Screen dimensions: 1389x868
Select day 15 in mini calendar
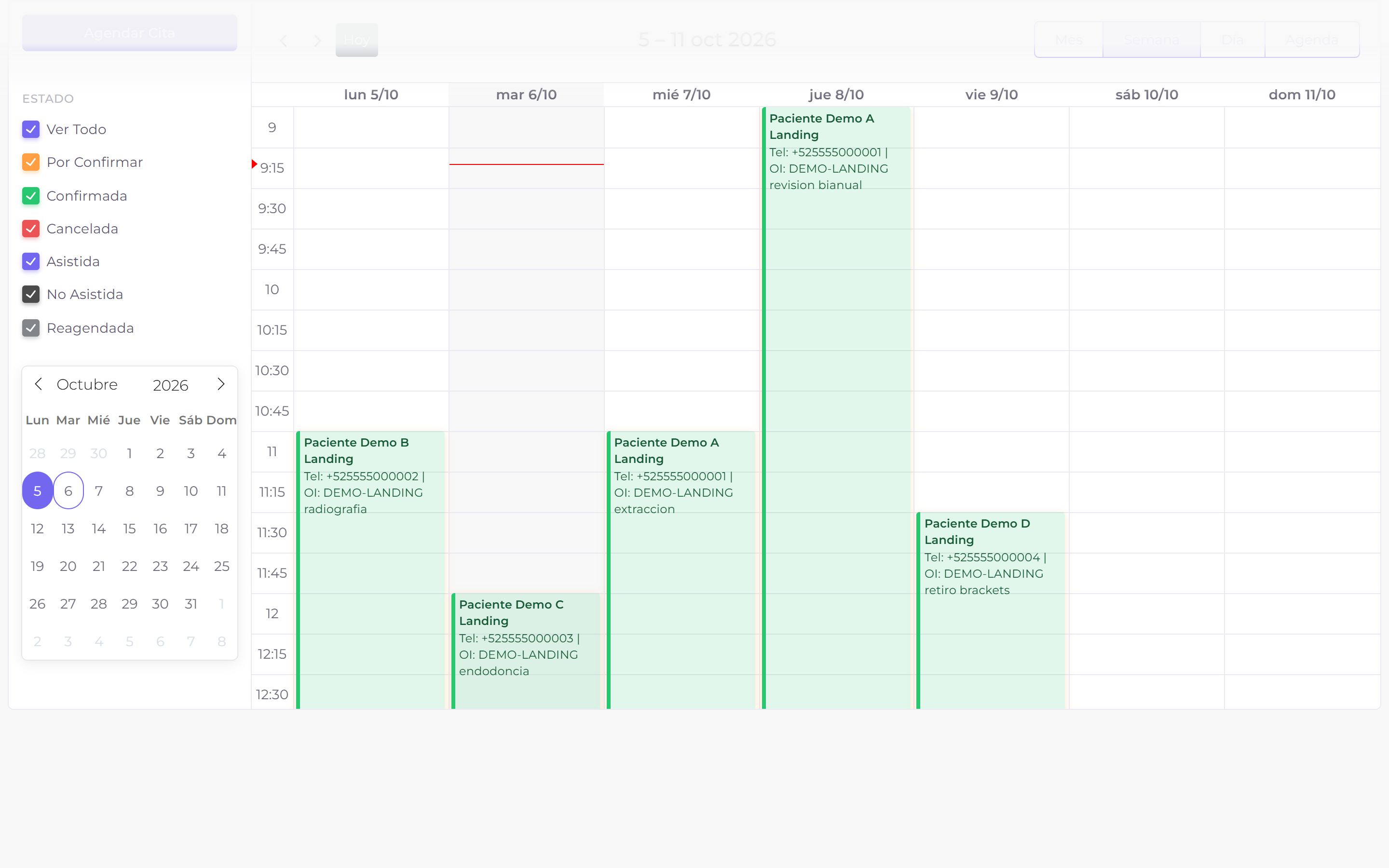click(x=130, y=529)
